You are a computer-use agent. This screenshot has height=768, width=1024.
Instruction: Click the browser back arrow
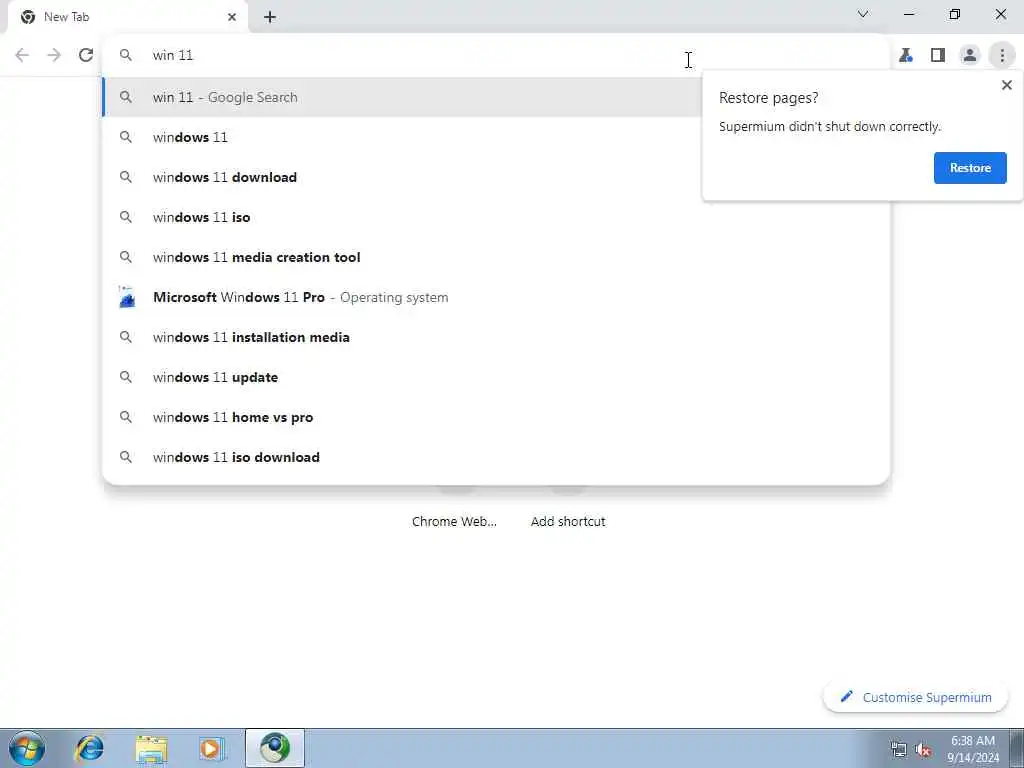pos(22,55)
